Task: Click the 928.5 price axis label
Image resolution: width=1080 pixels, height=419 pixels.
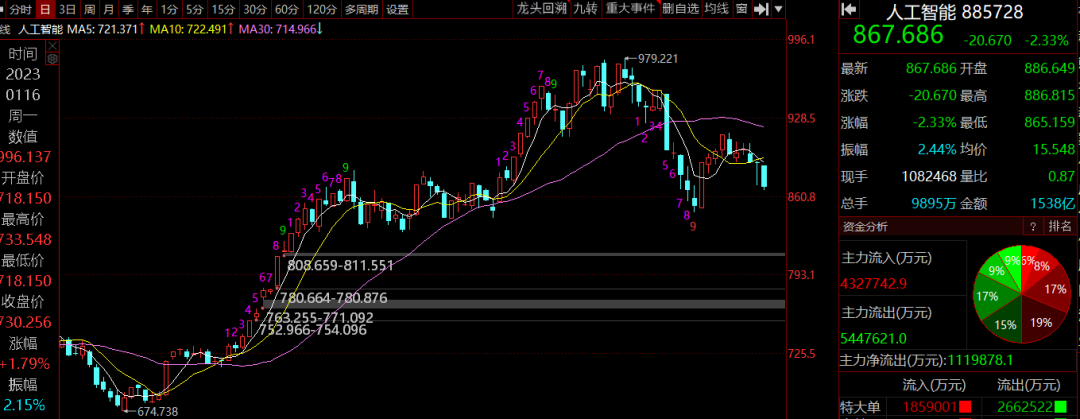Action: tap(802, 119)
